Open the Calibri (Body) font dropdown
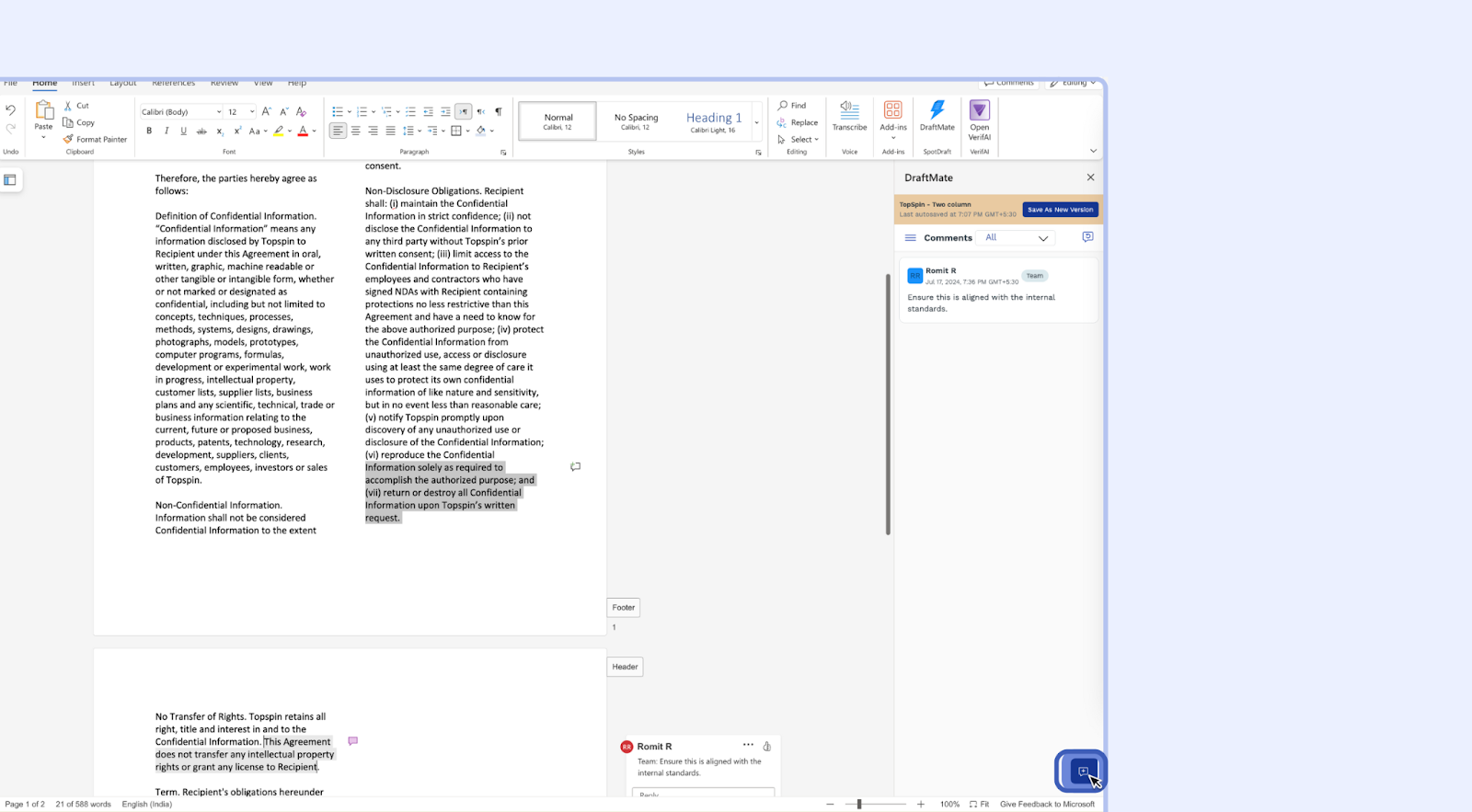Viewport: 1472px width, 812px height. (181, 112)
